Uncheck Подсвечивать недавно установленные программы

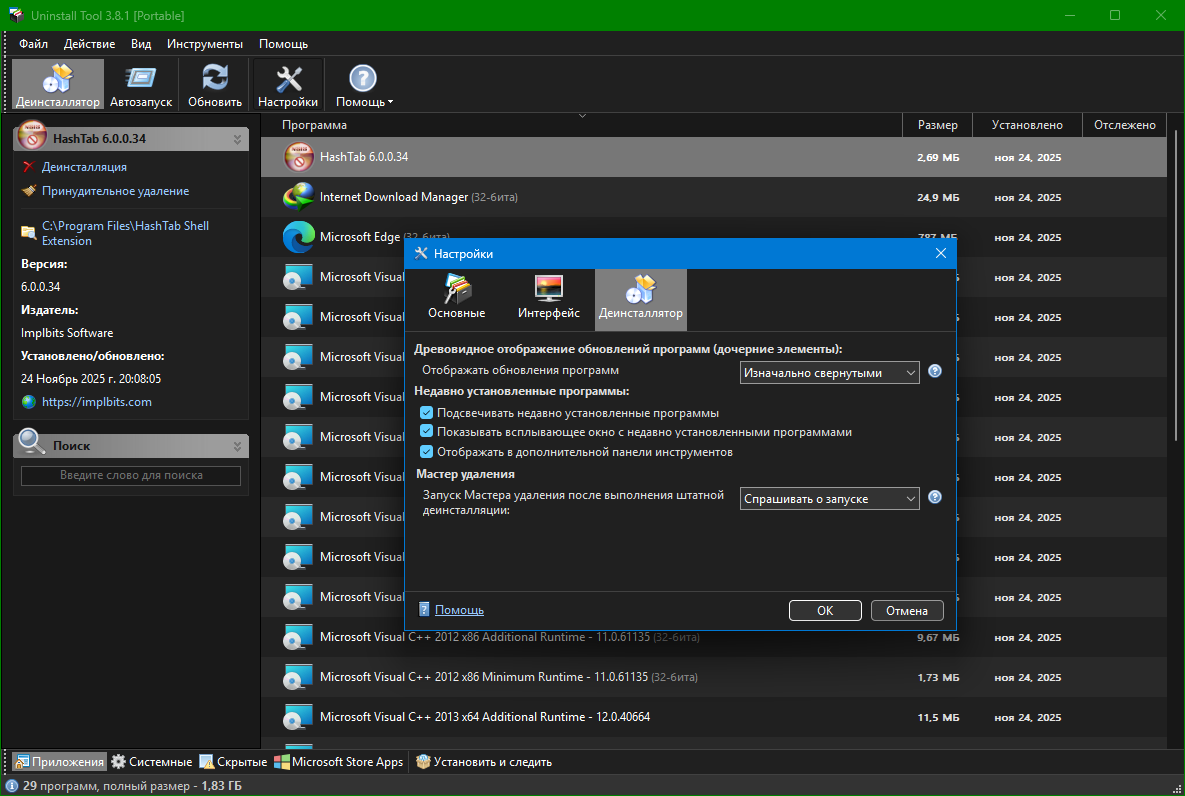click(x=427, y=413)
